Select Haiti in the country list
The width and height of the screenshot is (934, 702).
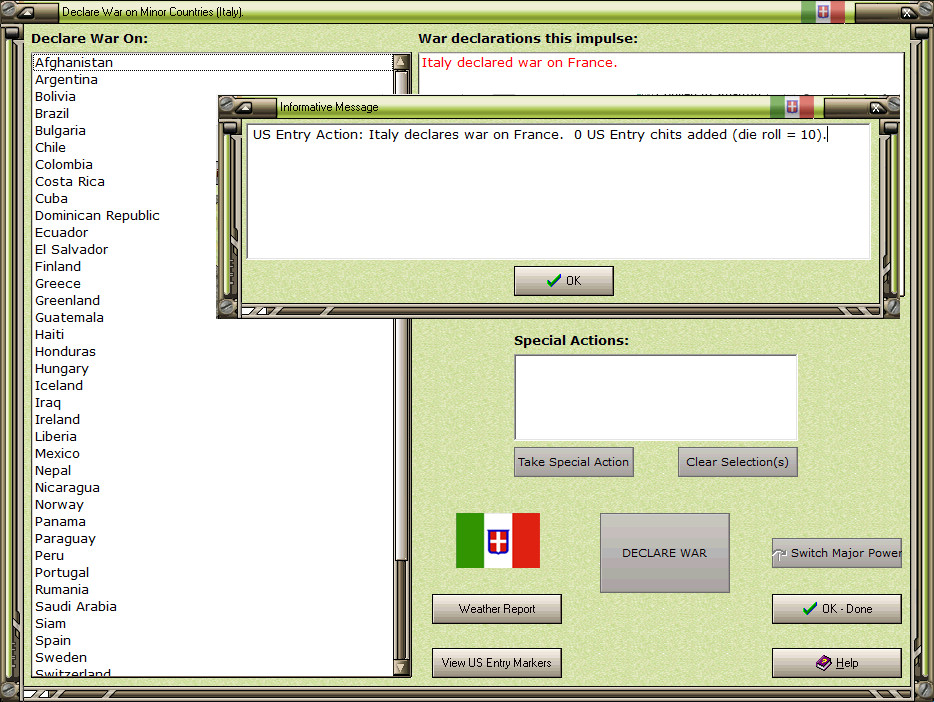[x=213, y=335]
